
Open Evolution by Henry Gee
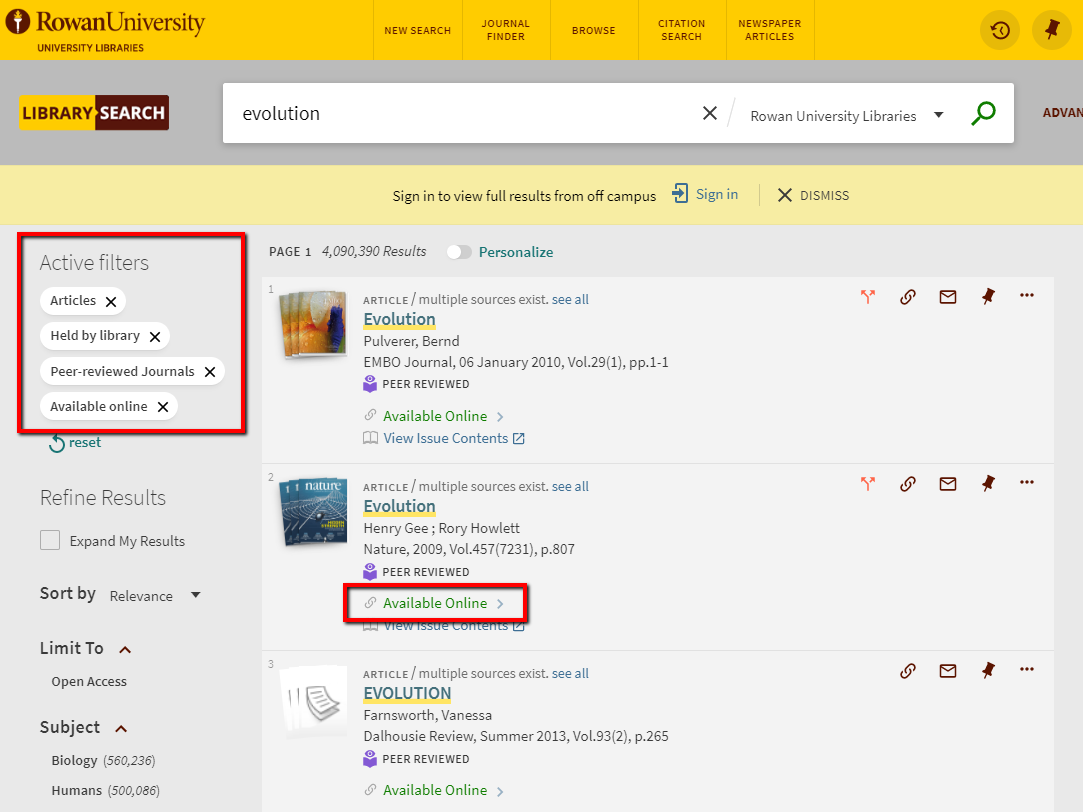click(x=399, y=506)
